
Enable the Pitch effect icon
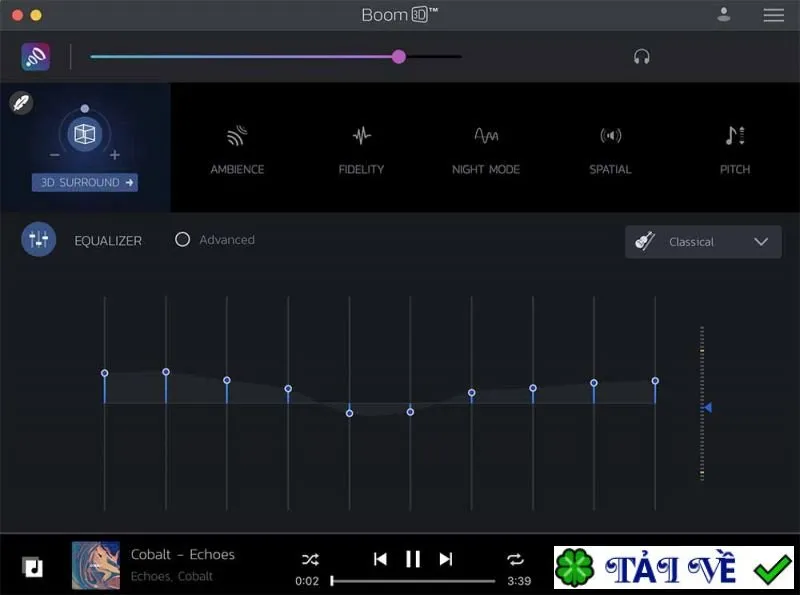(x=735, y=136)
